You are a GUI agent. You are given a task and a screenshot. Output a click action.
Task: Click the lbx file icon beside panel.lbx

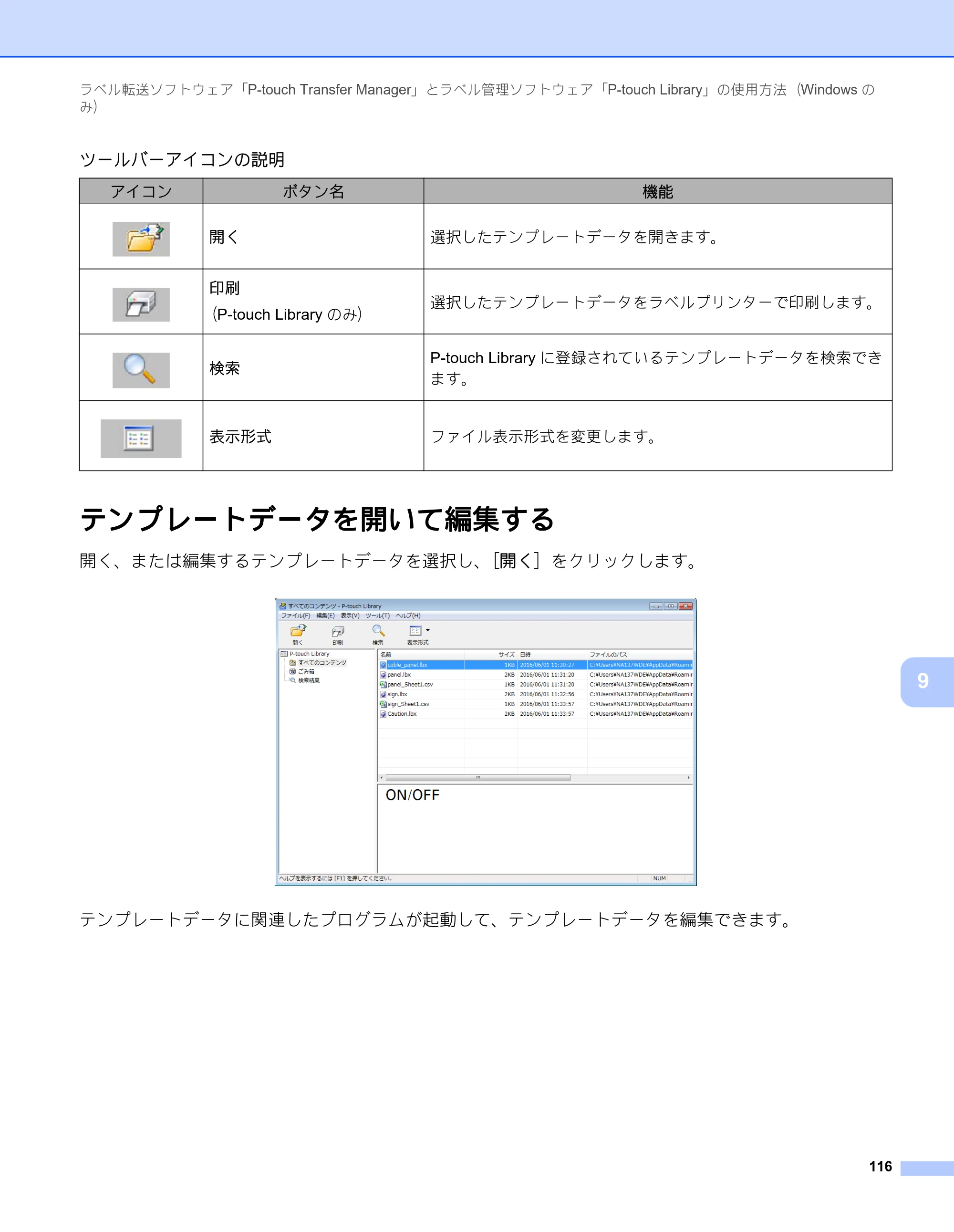click(384, 675)
